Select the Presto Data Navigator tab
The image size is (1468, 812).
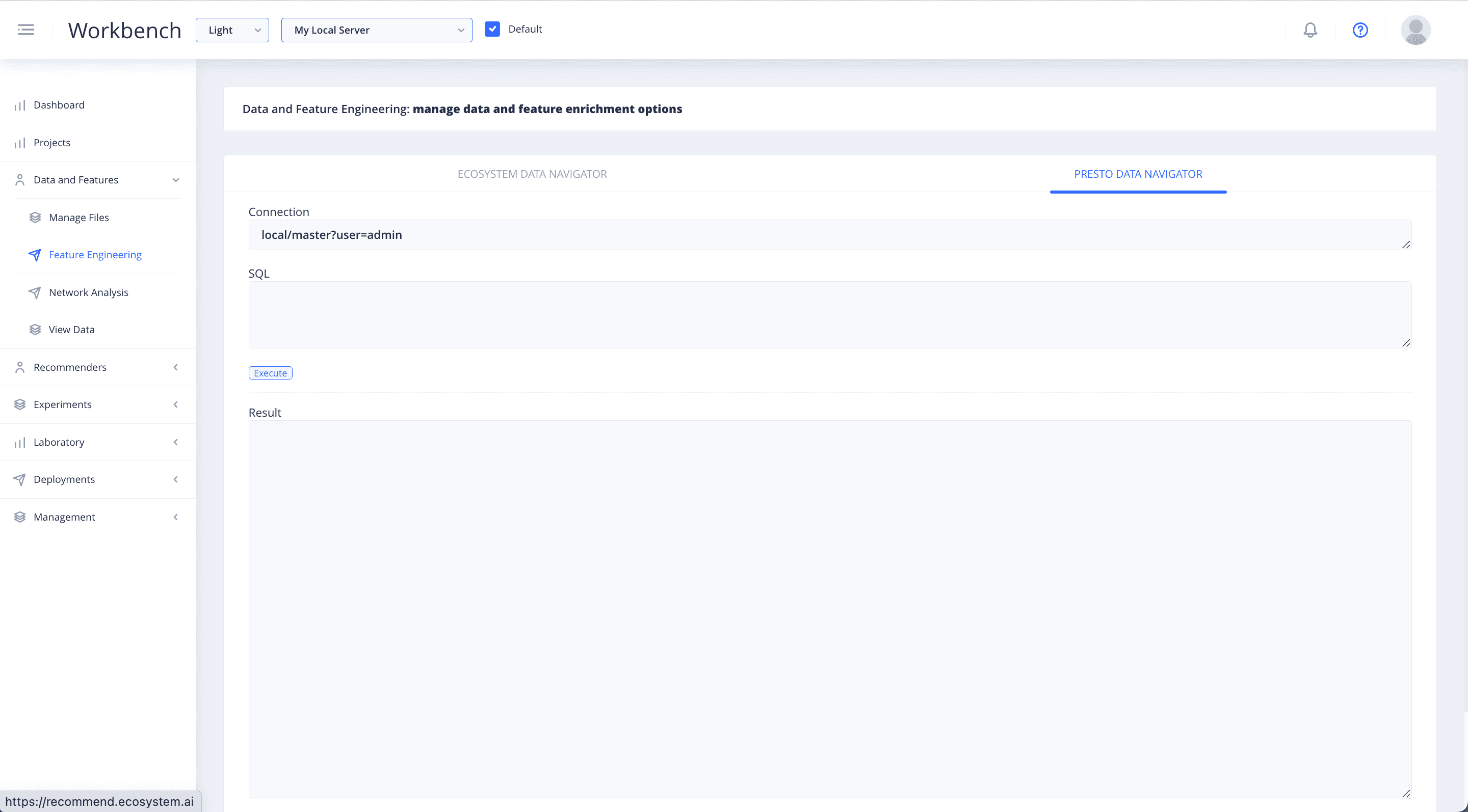1138,174
